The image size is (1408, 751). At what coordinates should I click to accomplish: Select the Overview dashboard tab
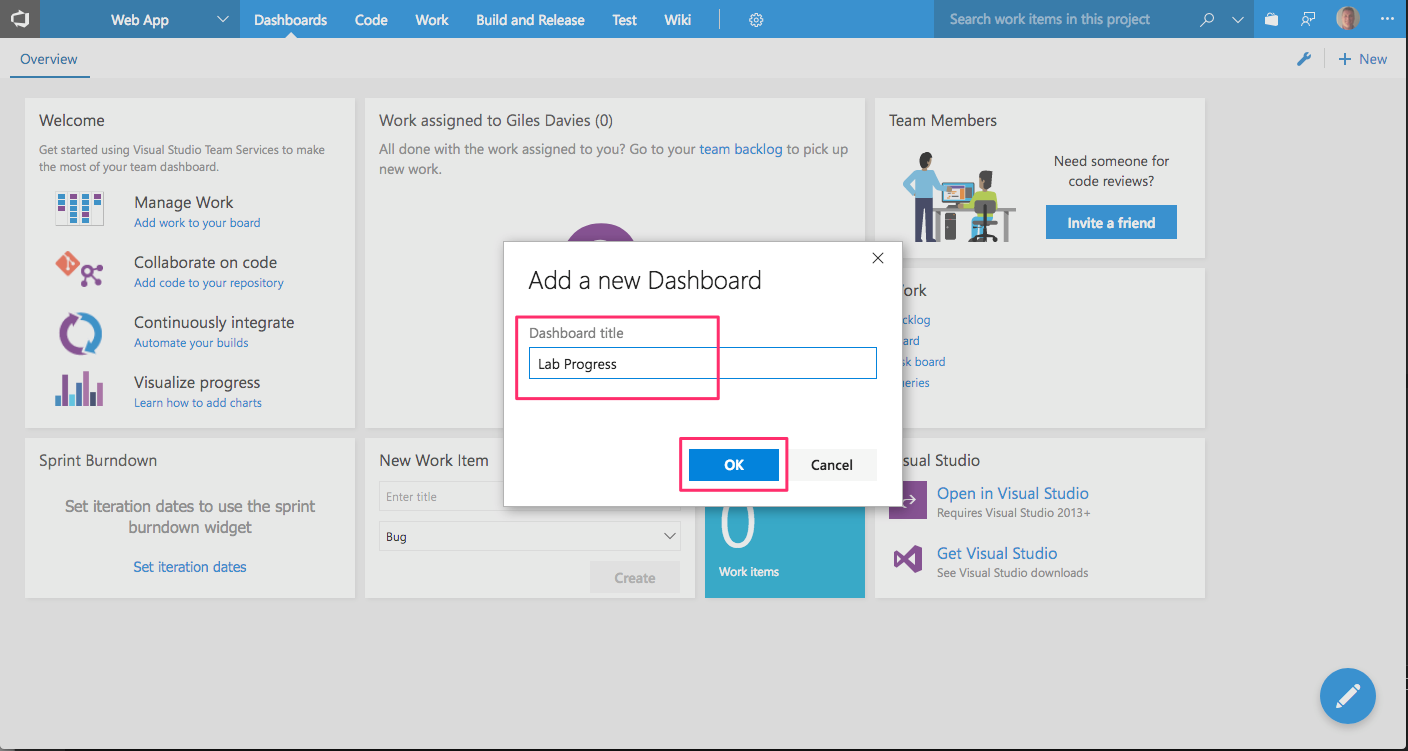pyautogui.click(x=49, y=59)
